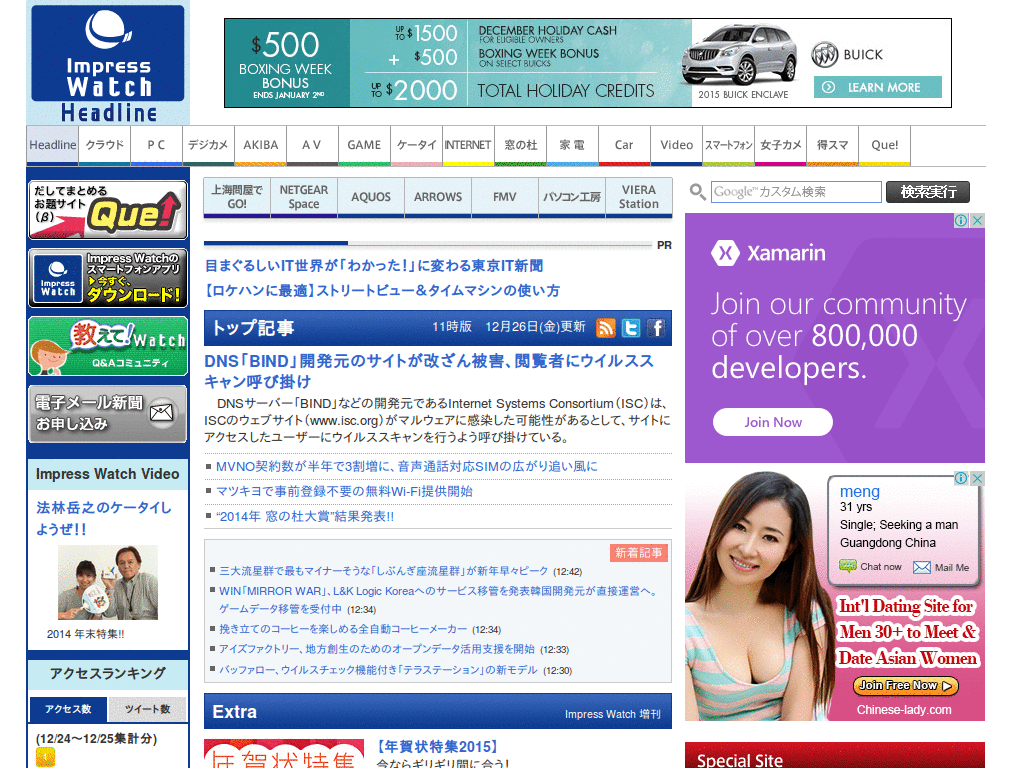Click the Xamarin logo in the ad

(768, 253)
